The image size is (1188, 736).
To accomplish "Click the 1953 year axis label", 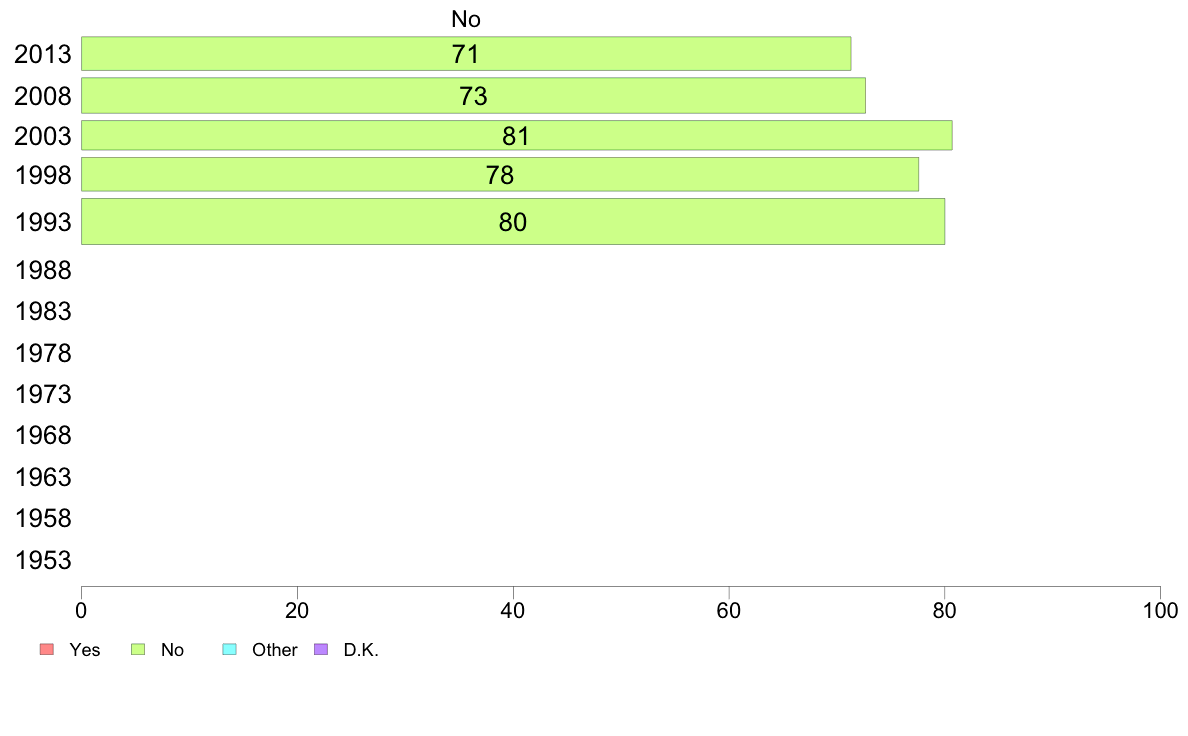I will tap(43, 560).
